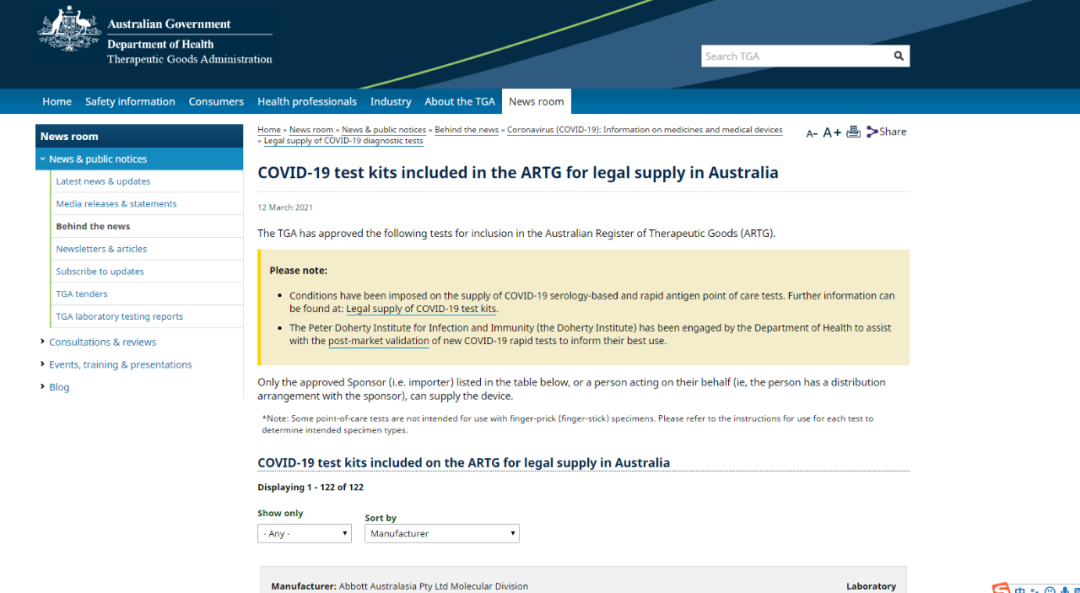This screenshot has width=1080, height=593.
Task: Open the Health professionals menu
Action: click(x=306, y=102)
